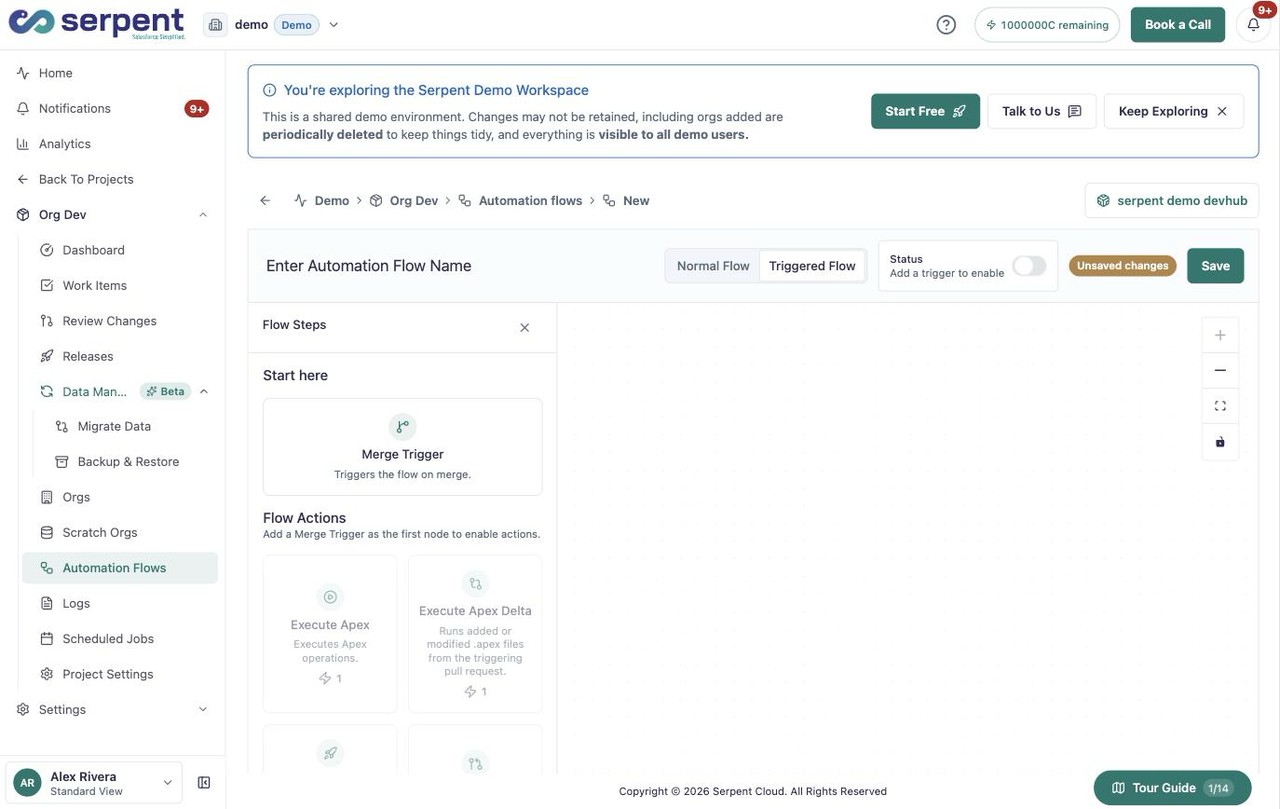Zoom out on the flow canvas

click(1220, 370)
